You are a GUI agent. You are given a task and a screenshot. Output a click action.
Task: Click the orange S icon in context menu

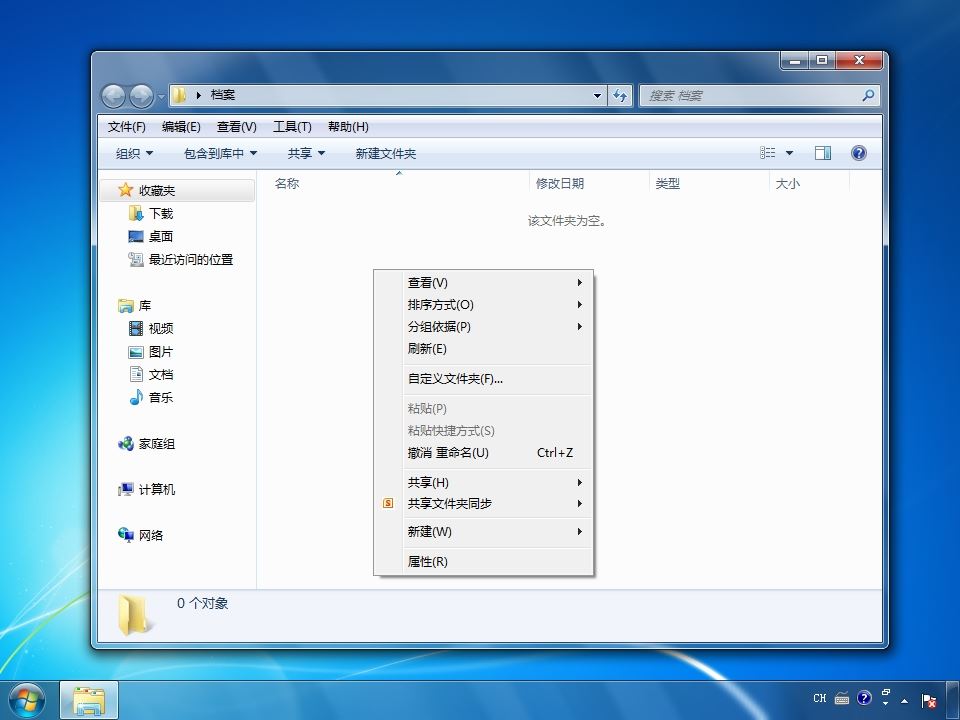point(388,503)
